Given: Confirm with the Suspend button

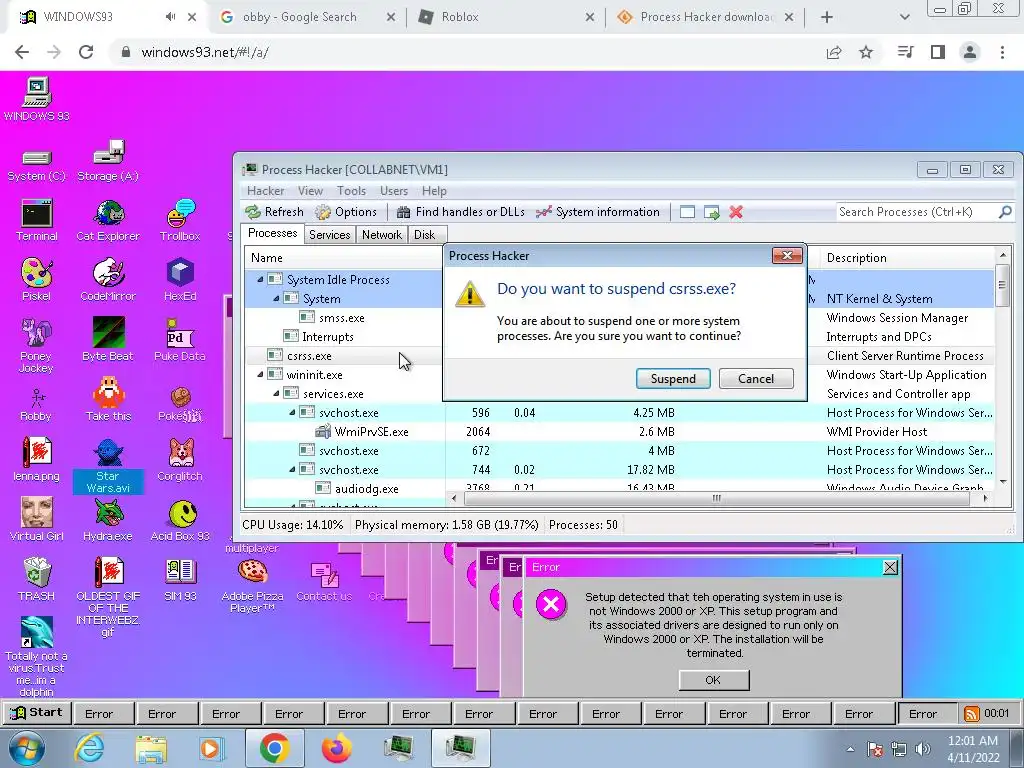Looking at the screenshot, I should point(673,379).
